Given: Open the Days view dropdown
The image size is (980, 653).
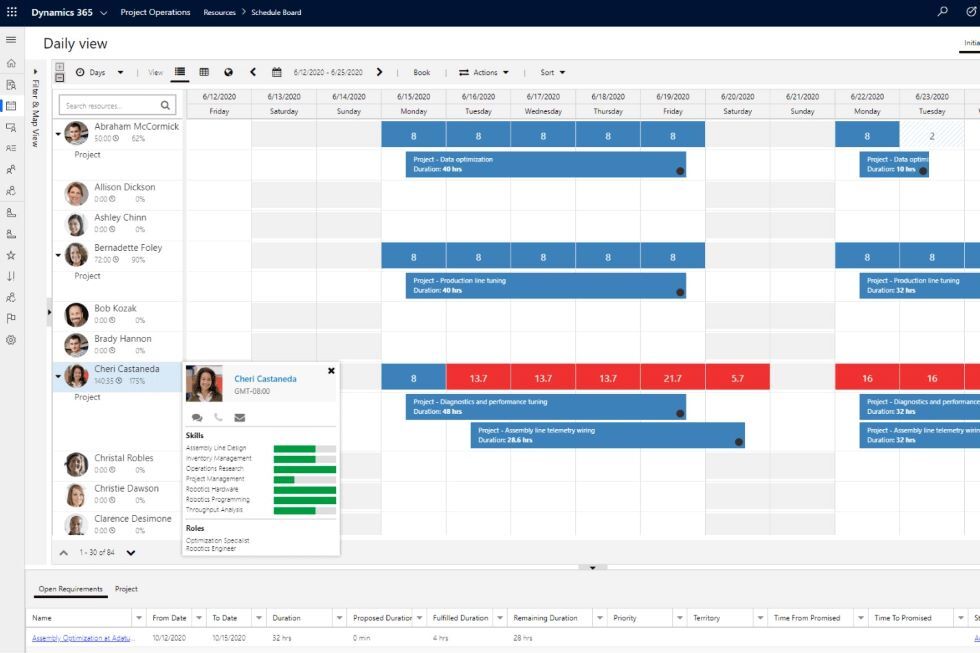Looking at the screenshot, I should click(99, 72).
